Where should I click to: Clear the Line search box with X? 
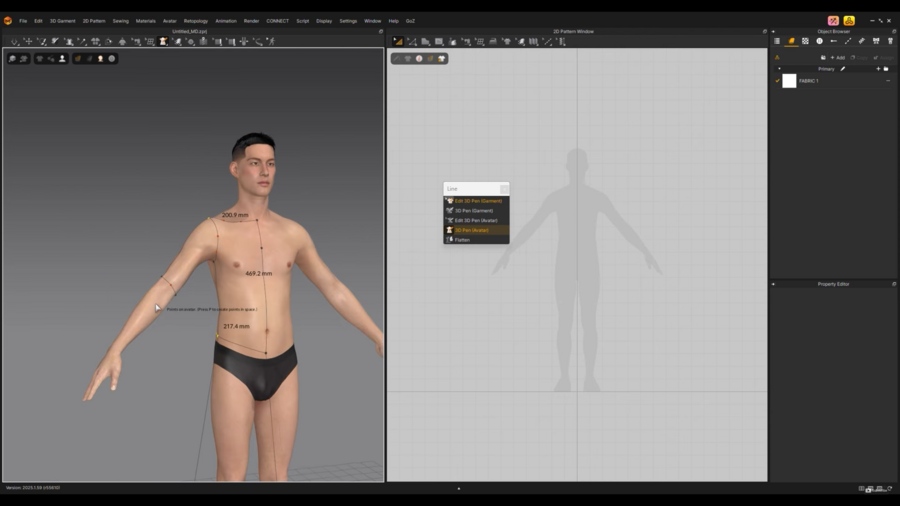[504, 189]
